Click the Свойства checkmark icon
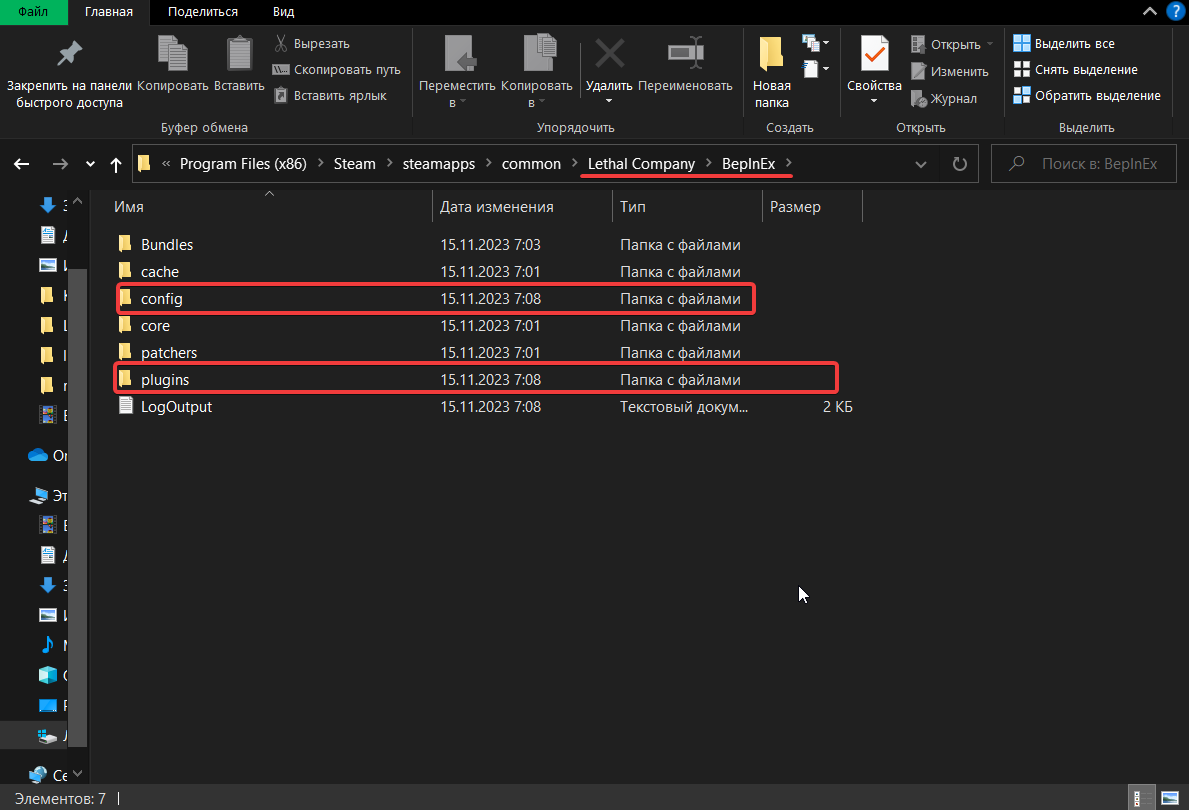Viewport: 1189px width, 810px height. pos(874,55)
